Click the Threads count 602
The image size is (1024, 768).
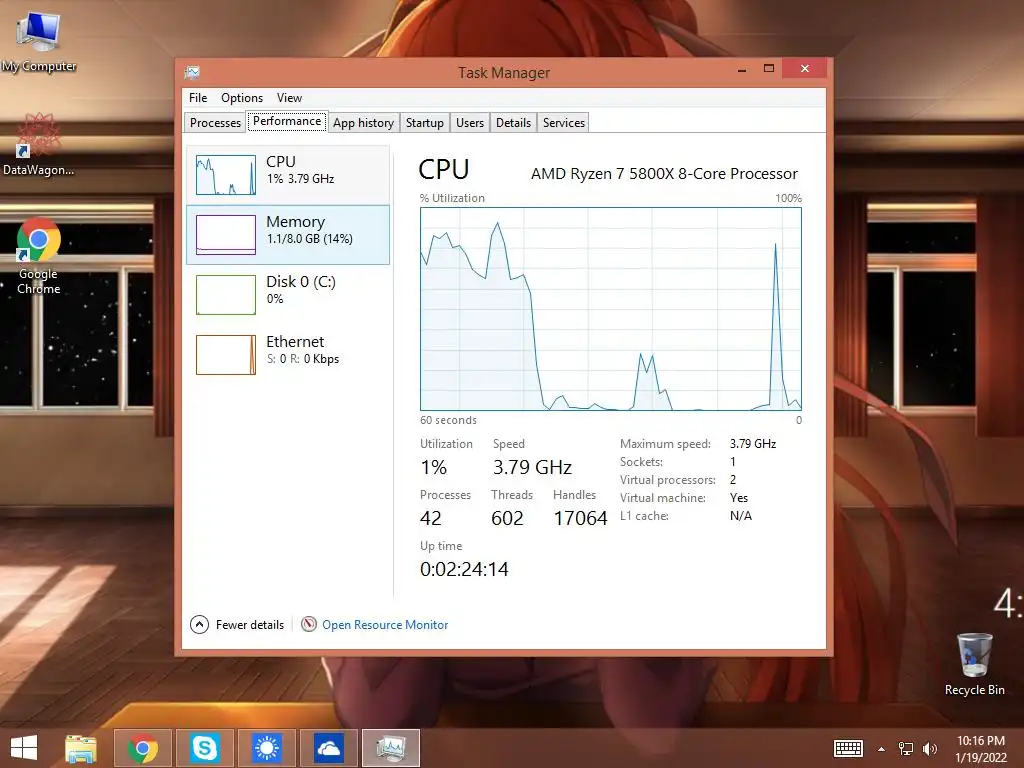click(x=507, y=519)
